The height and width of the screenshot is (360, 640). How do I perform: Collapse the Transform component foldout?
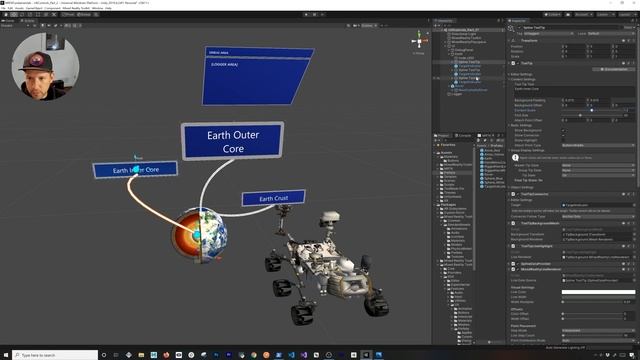click(509, 41)
